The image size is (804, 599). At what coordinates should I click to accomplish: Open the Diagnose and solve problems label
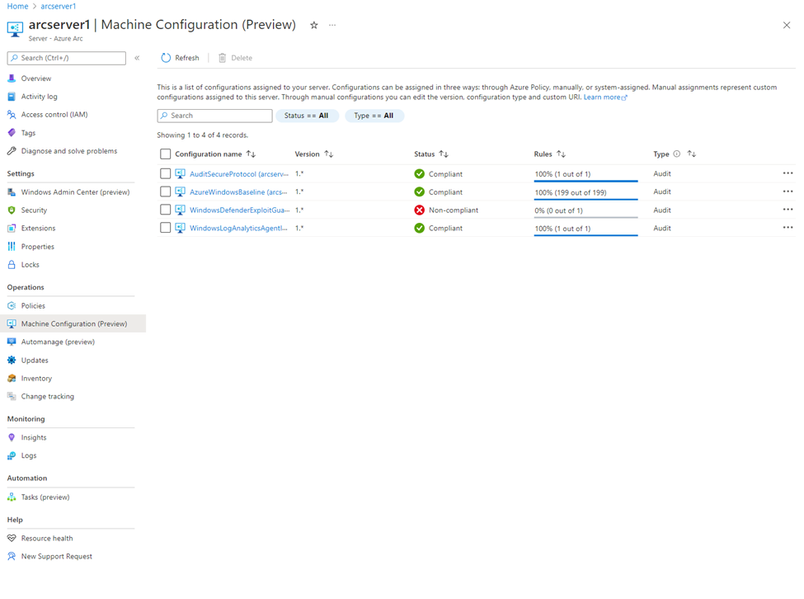(69, 151)
